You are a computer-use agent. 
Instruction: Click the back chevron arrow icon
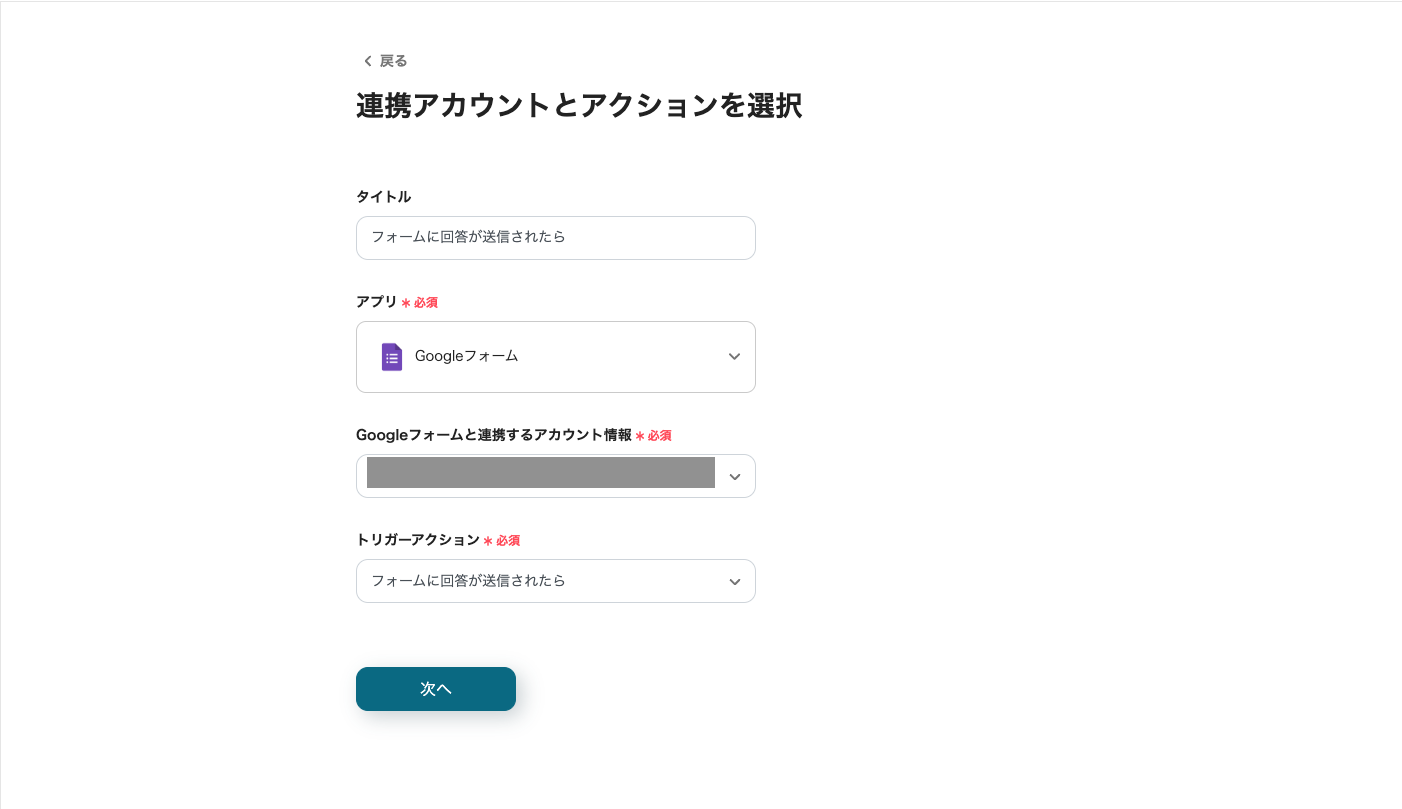click(x=367, y=61)
